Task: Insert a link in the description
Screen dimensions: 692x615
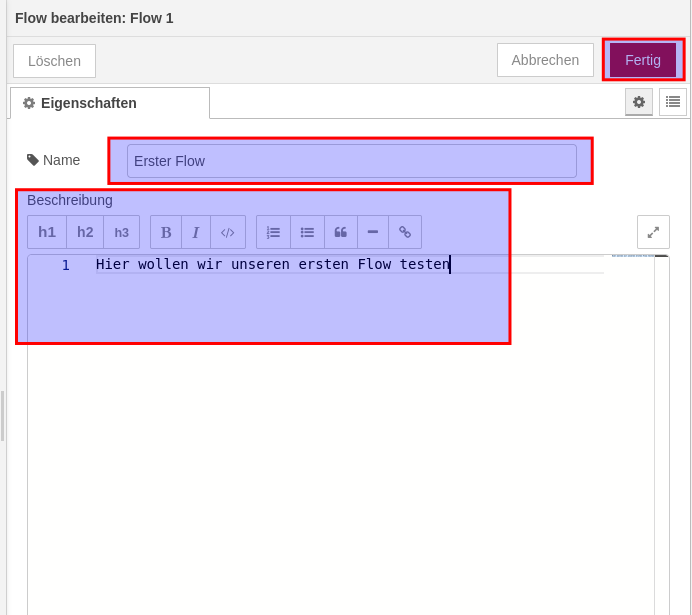Action: (x=405, y=232)
